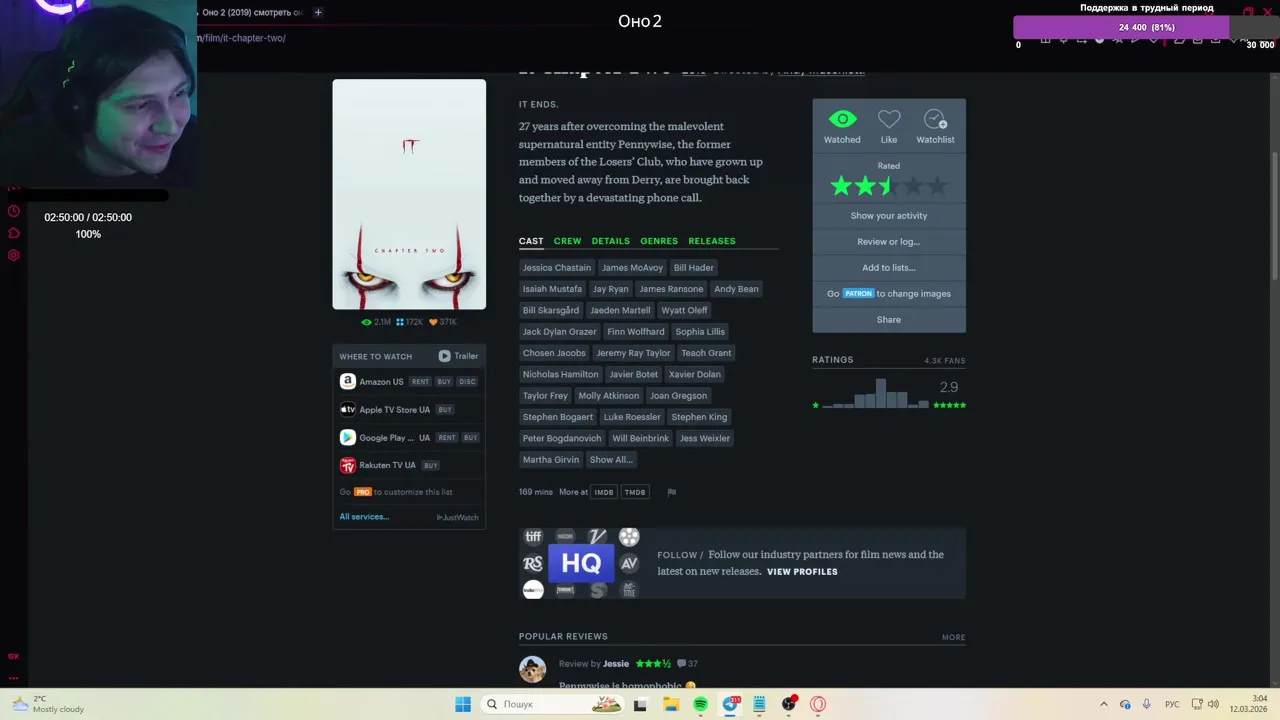Open the weather widget
Viewport: 1280px width, 720px height.
[x=47, y=704]
